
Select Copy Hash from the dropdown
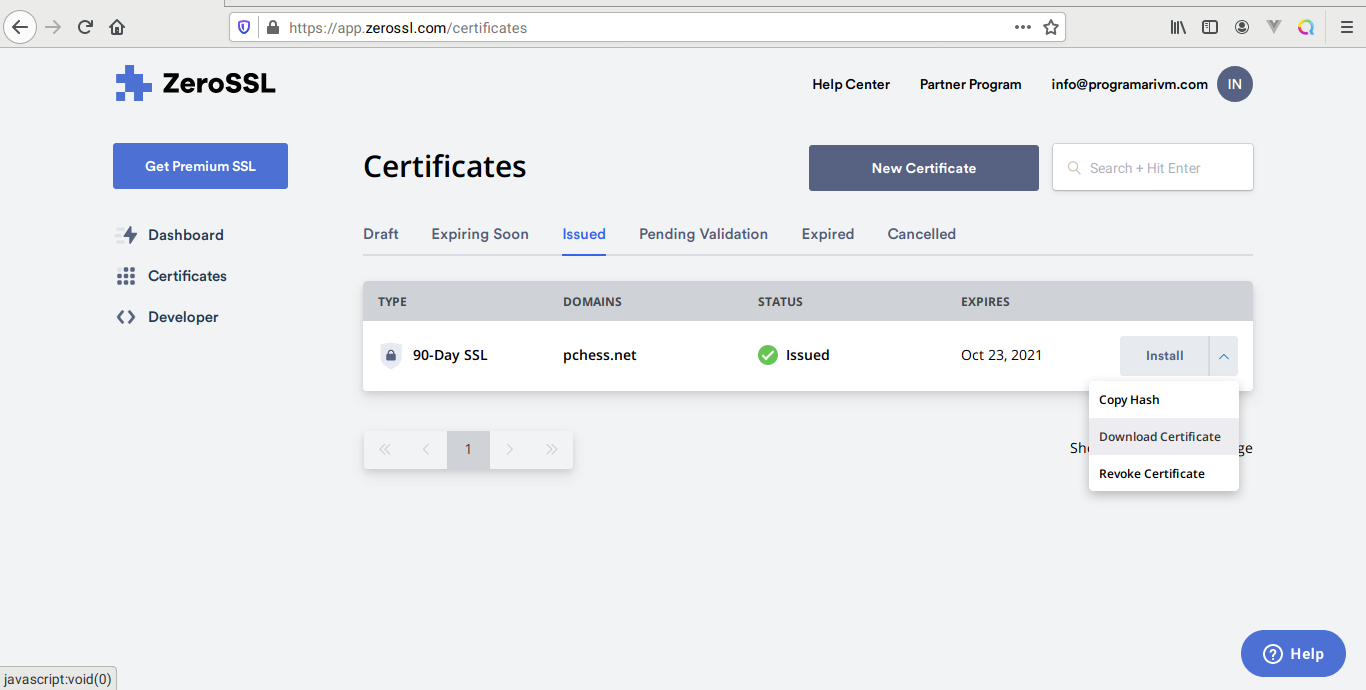click(x=1164, y=400)
